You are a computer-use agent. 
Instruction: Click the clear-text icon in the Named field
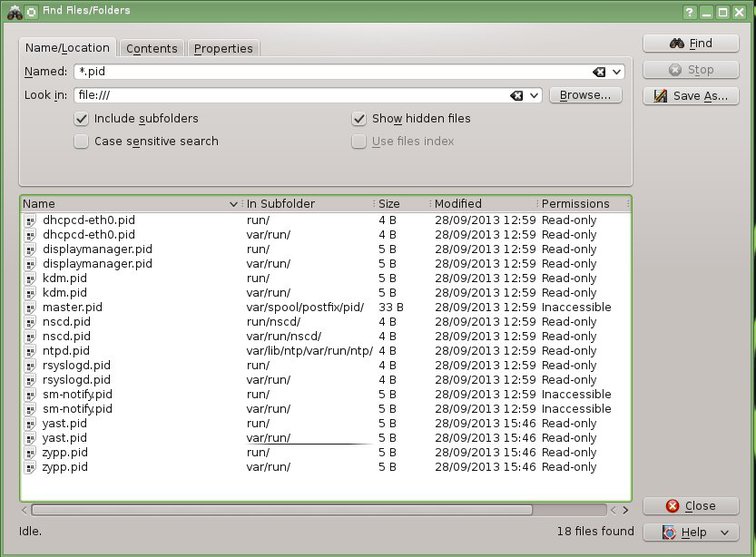tap(598, 72)
